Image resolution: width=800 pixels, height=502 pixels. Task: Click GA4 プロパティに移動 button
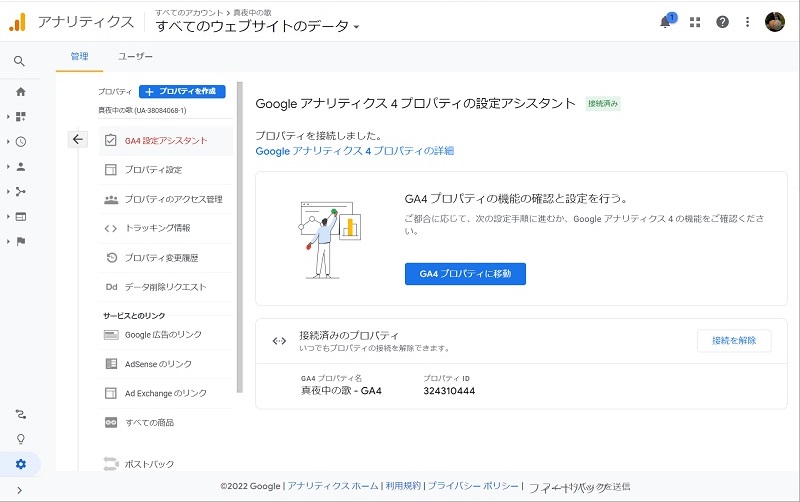point(465,274)
